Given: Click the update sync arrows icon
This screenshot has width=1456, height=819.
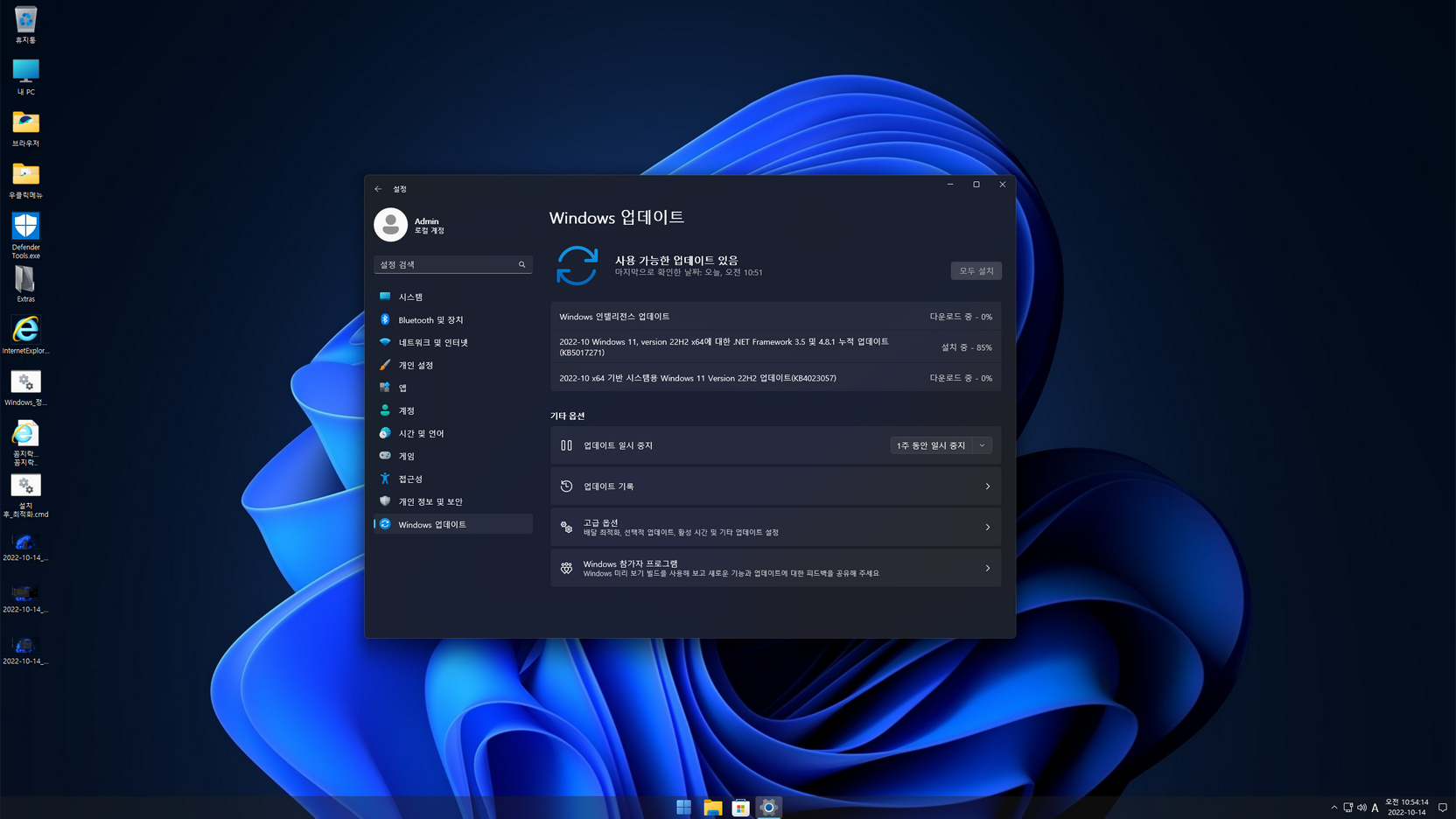Looking at the screenshot, I should (577, 265).
